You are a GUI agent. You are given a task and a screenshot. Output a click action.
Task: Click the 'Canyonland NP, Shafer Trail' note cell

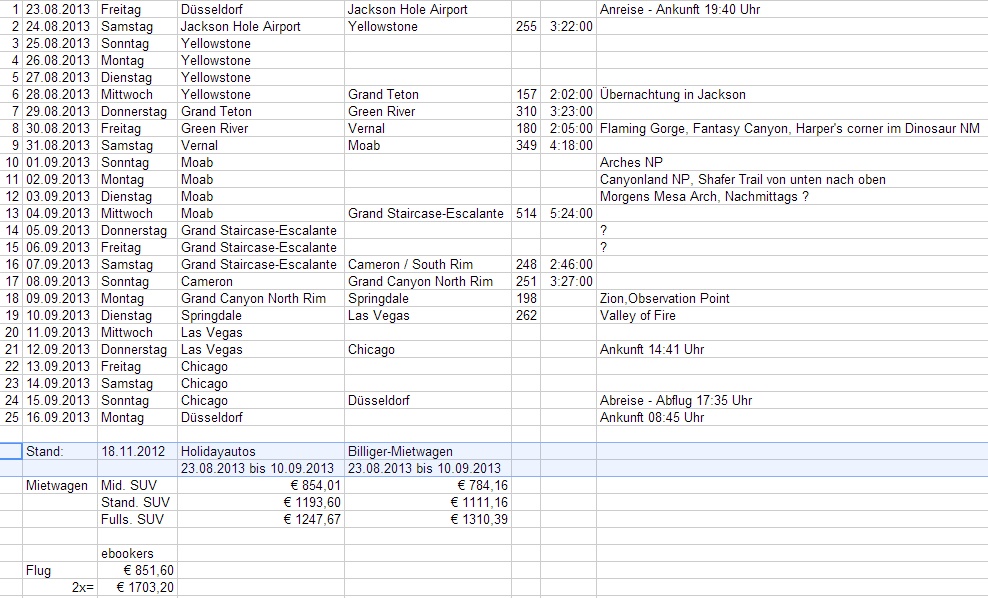pyautogui.click(x=742, y=179)
